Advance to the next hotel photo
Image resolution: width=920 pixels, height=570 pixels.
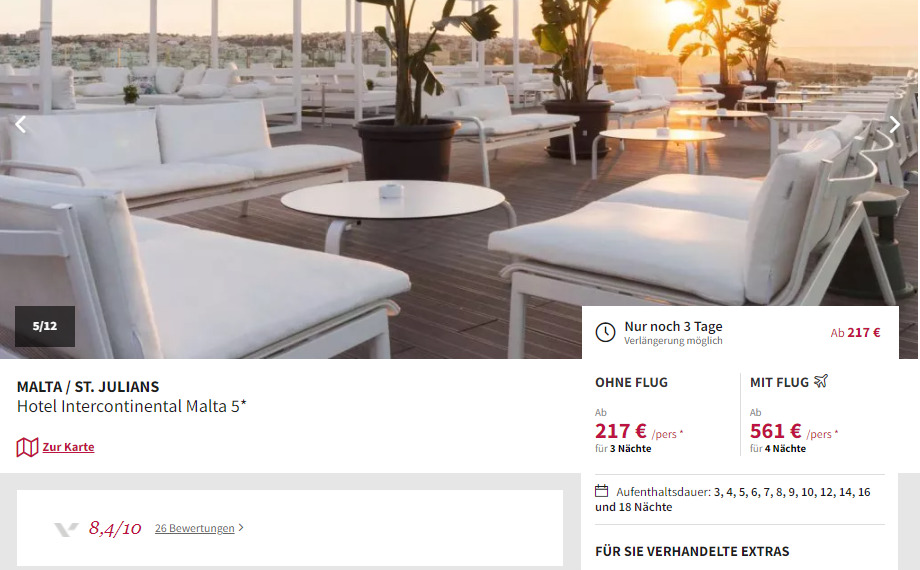pos(894,124)
